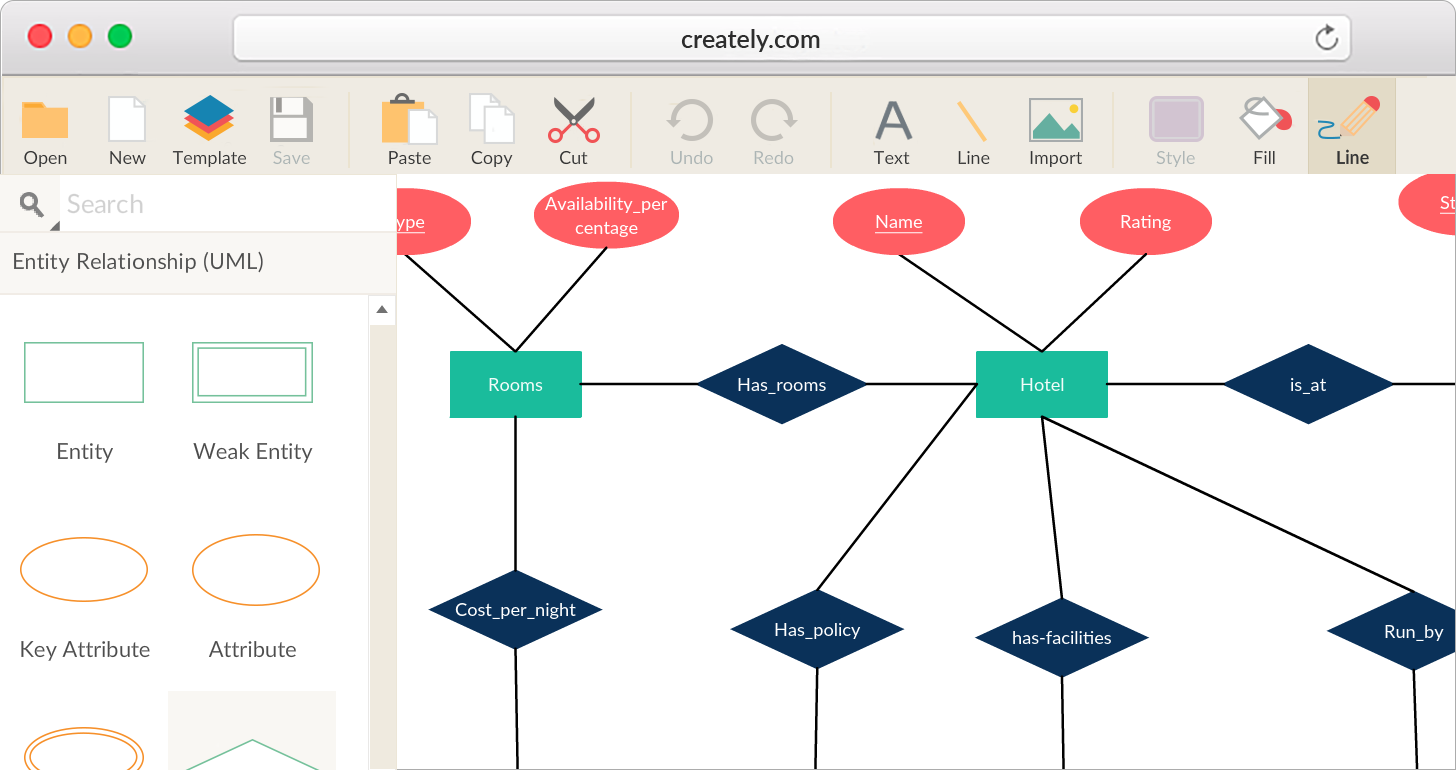
Task: Open the Fill paint bucket tool
Action: click(1264, 120)
